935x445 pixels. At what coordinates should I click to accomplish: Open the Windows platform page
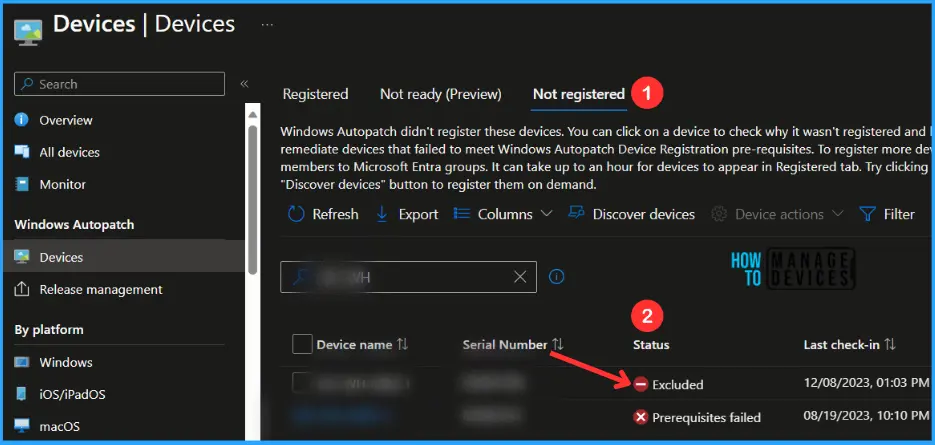click(66, 362)
